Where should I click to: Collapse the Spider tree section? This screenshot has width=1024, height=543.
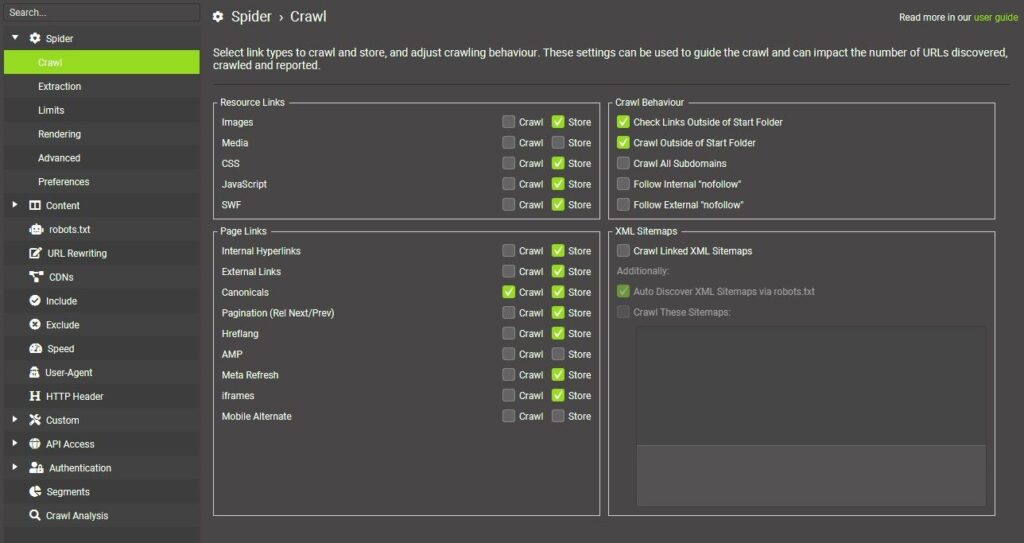15,38
